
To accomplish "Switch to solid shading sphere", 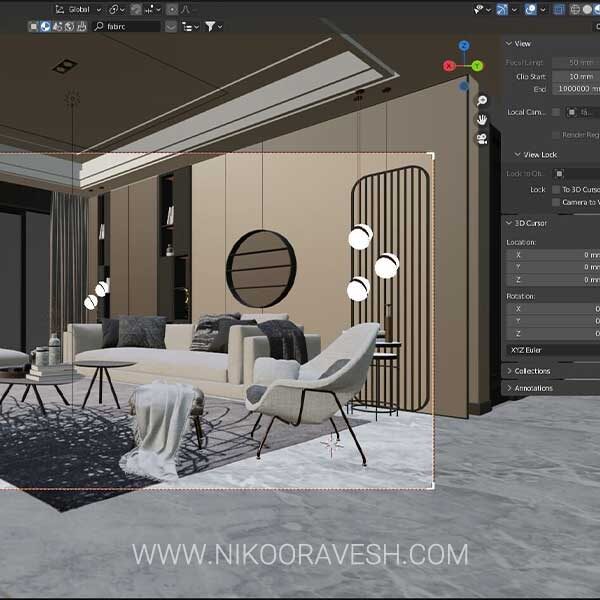I will coord(587,10).
